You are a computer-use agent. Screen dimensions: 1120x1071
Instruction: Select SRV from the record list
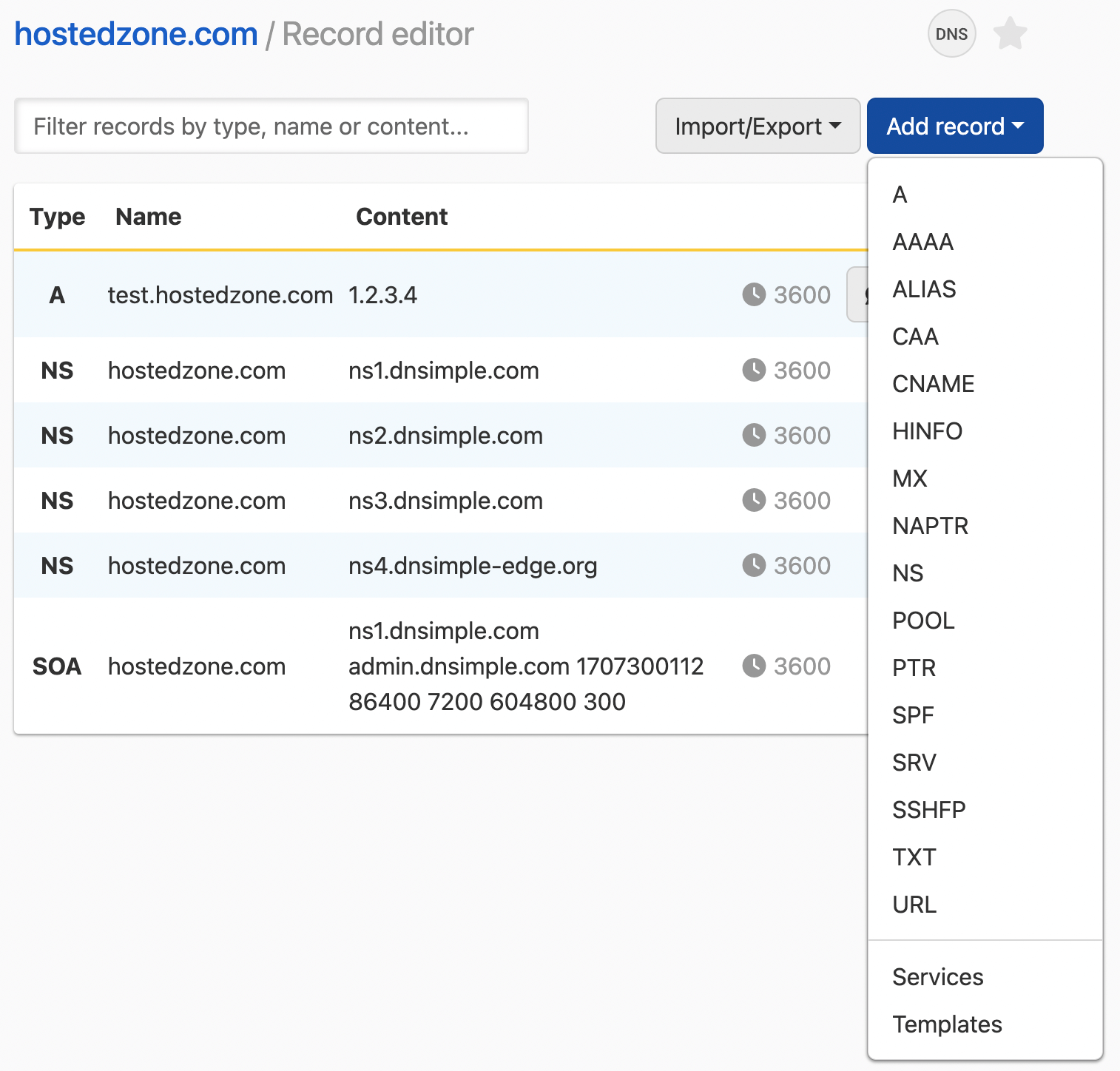(914, 762)
